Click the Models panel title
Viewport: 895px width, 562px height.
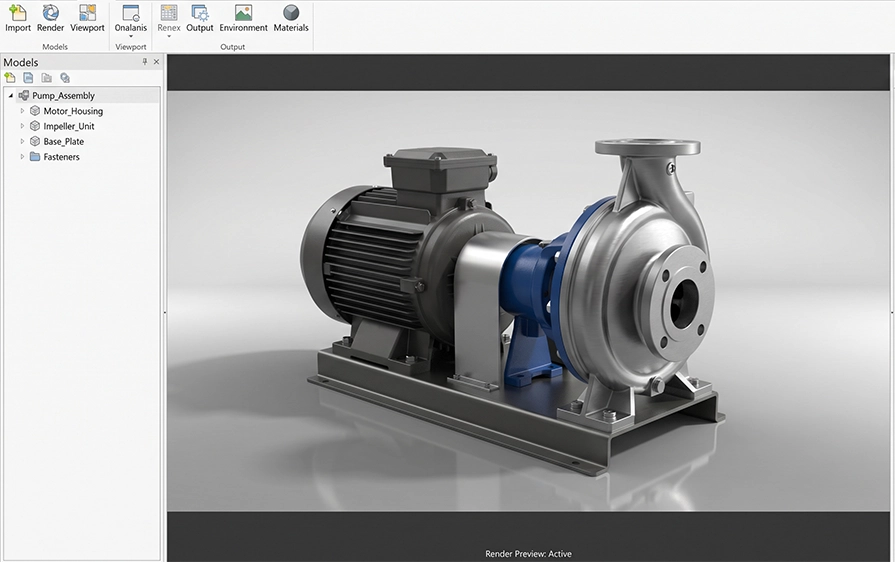tap(21, 62)
